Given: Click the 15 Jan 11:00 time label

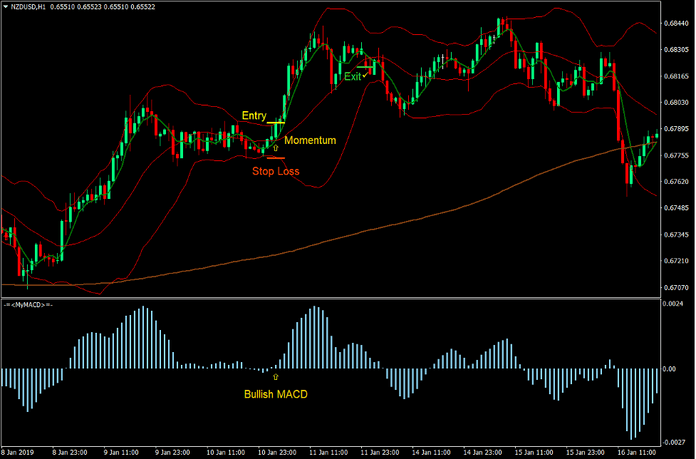Looking at the screenshot, I should [534, 452].
